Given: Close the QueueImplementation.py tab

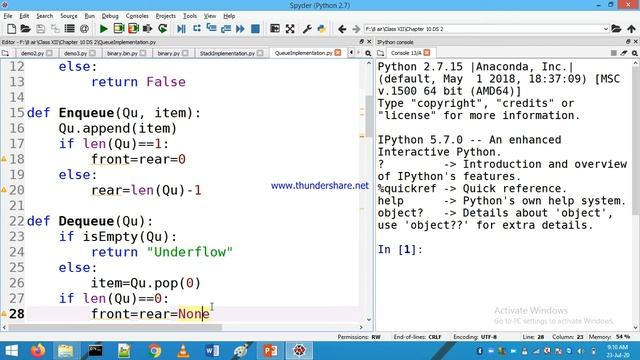Looking at the screenshot, I should 338,53.
